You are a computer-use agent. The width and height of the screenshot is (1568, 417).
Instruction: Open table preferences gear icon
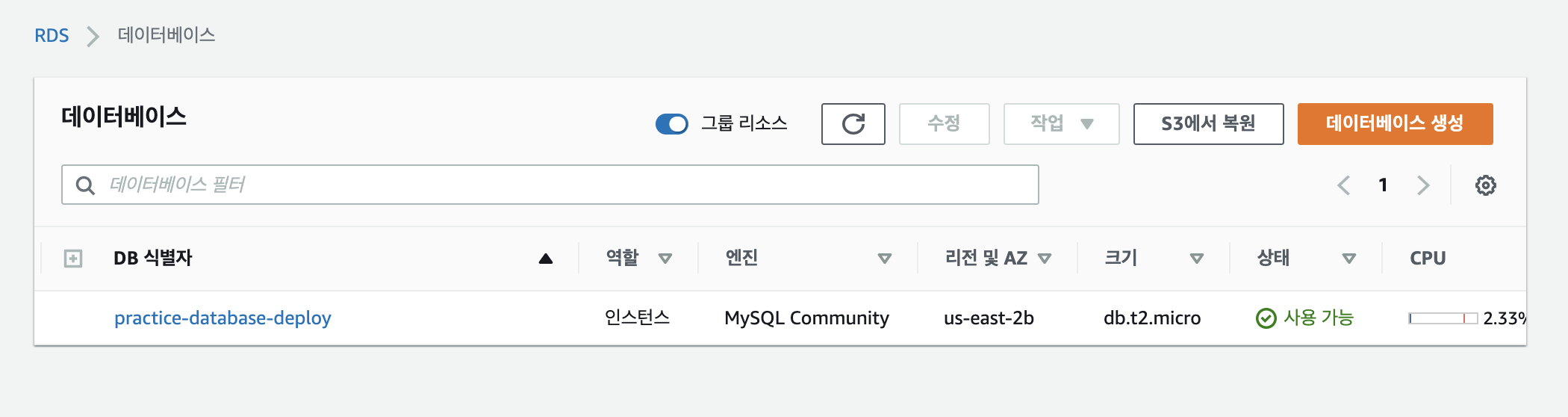(1485, 185)
